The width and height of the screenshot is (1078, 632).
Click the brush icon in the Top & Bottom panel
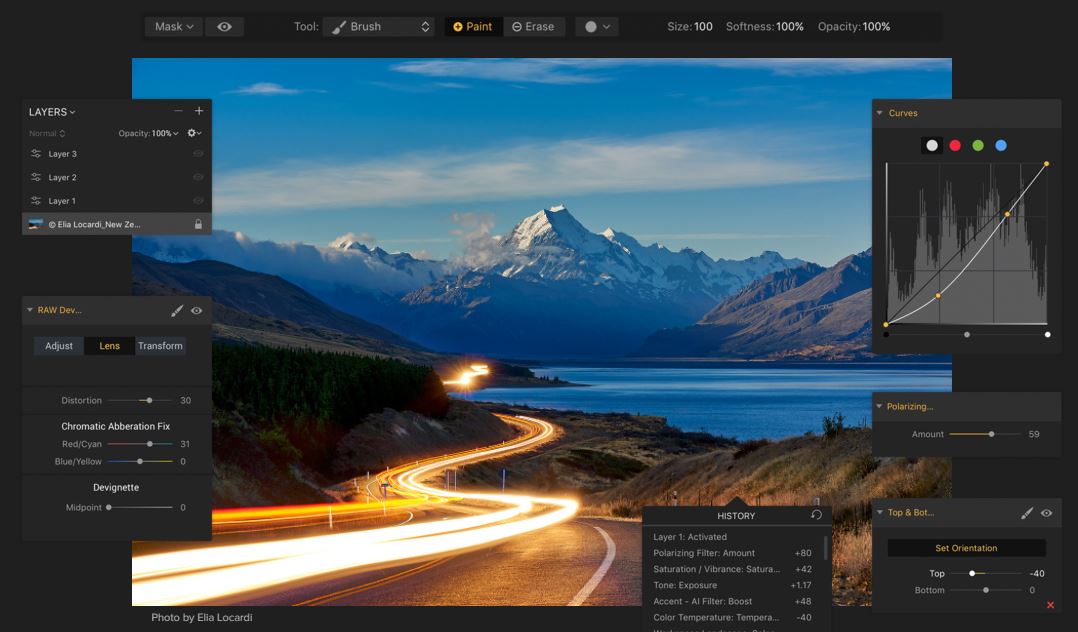(x=1027, y=513)
